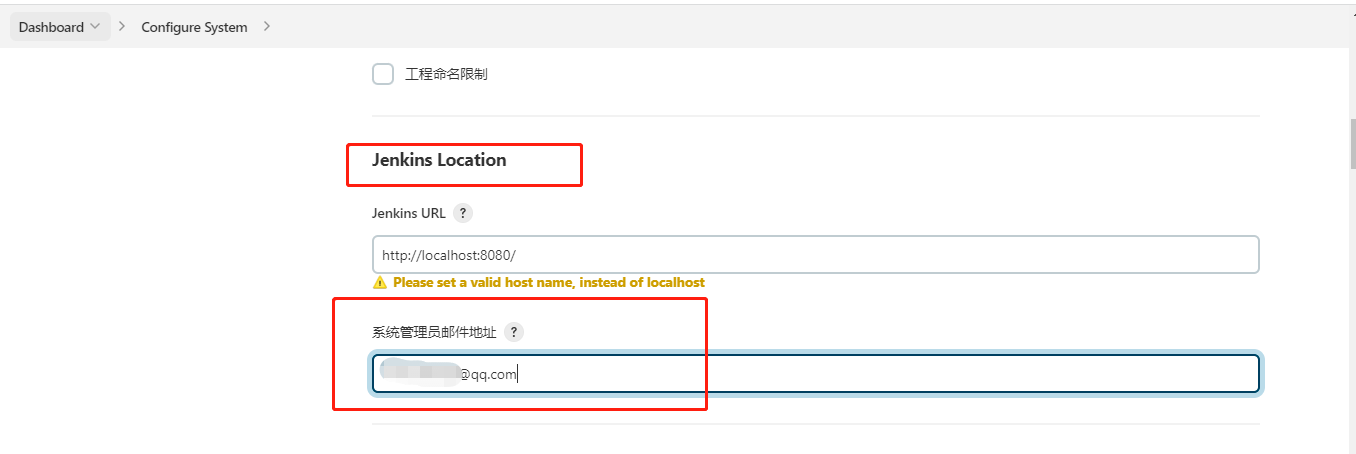This screenshot has height=454, width=1356.
Task: Click the 'Jenkins URL' field label
Action: point(409,213)
